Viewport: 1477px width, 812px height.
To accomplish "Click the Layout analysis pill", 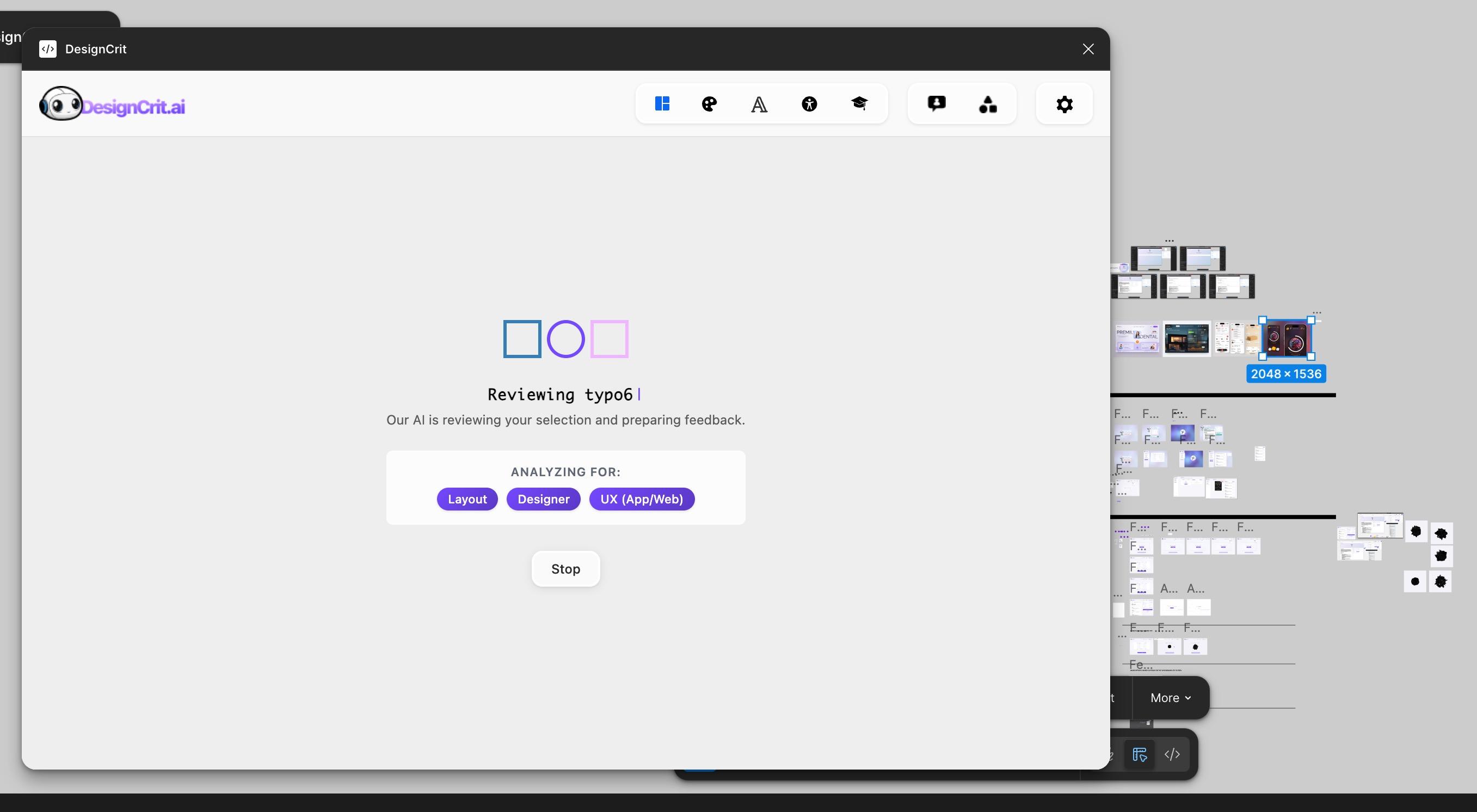I will (x=467, y=499).
